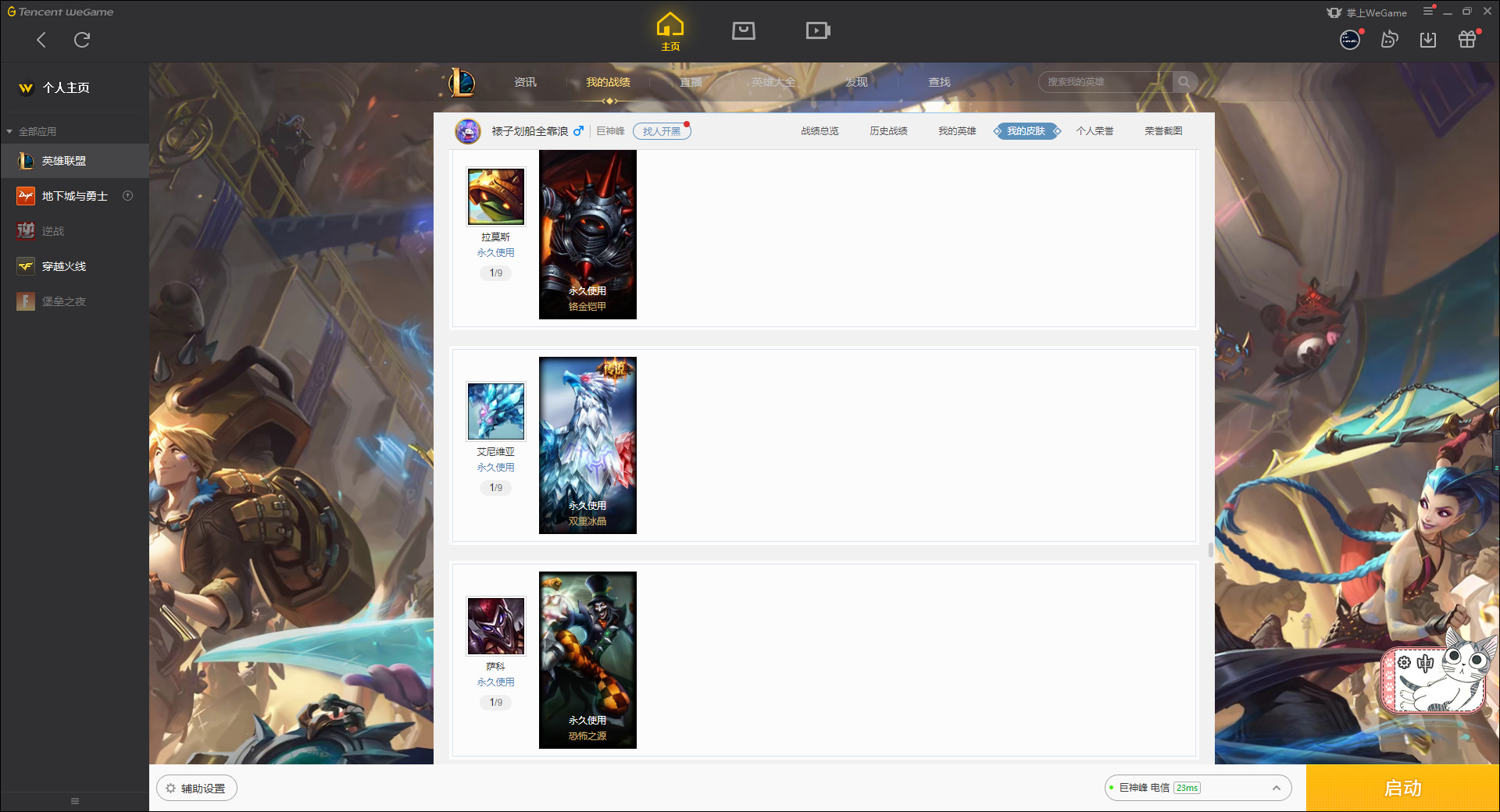Open the 我的战绩 tab
Viewport: 1500px width, 812px height.
[x=608, y=82]
